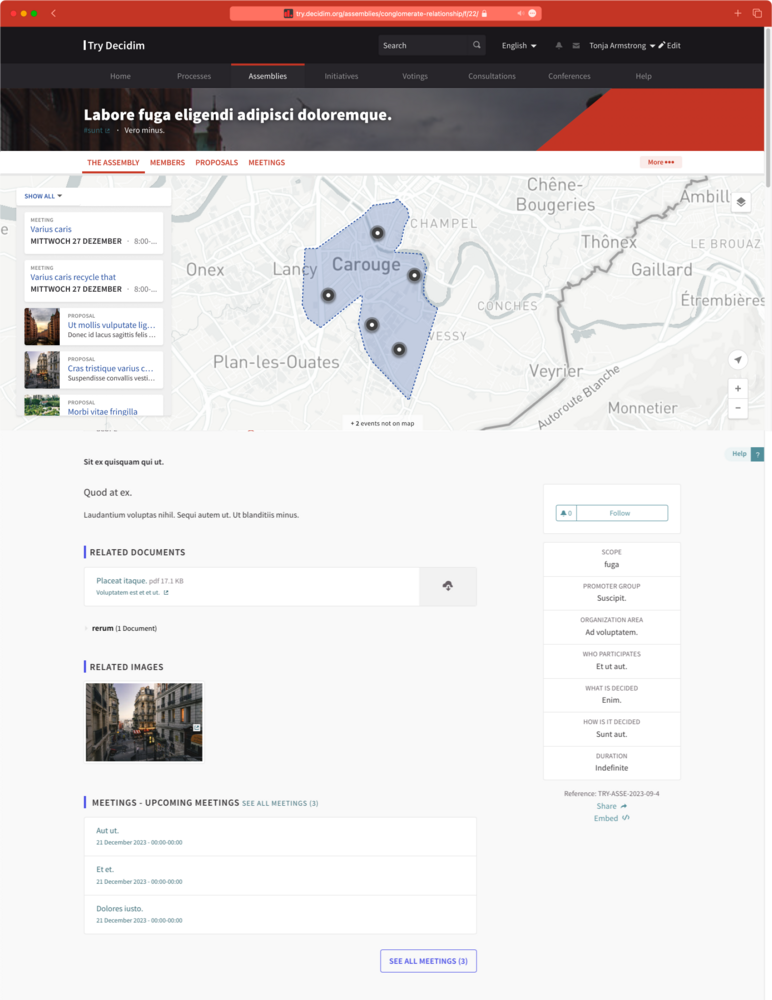Screen dimensions: 772x1000
Task: Go to Initiatives in main navigation
Action: [341, 76]
